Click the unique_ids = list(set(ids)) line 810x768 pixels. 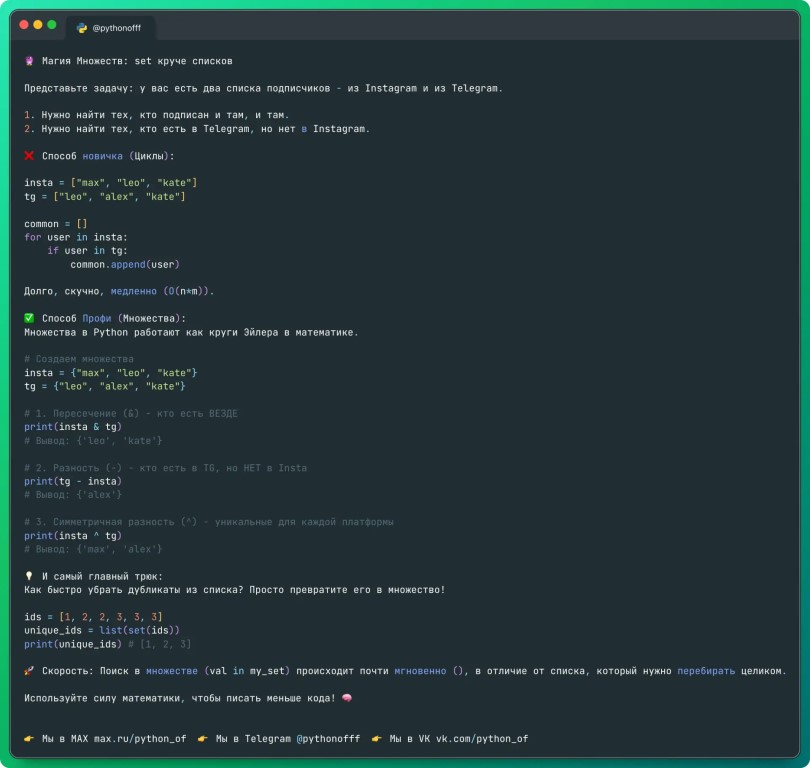click(102, 630)
